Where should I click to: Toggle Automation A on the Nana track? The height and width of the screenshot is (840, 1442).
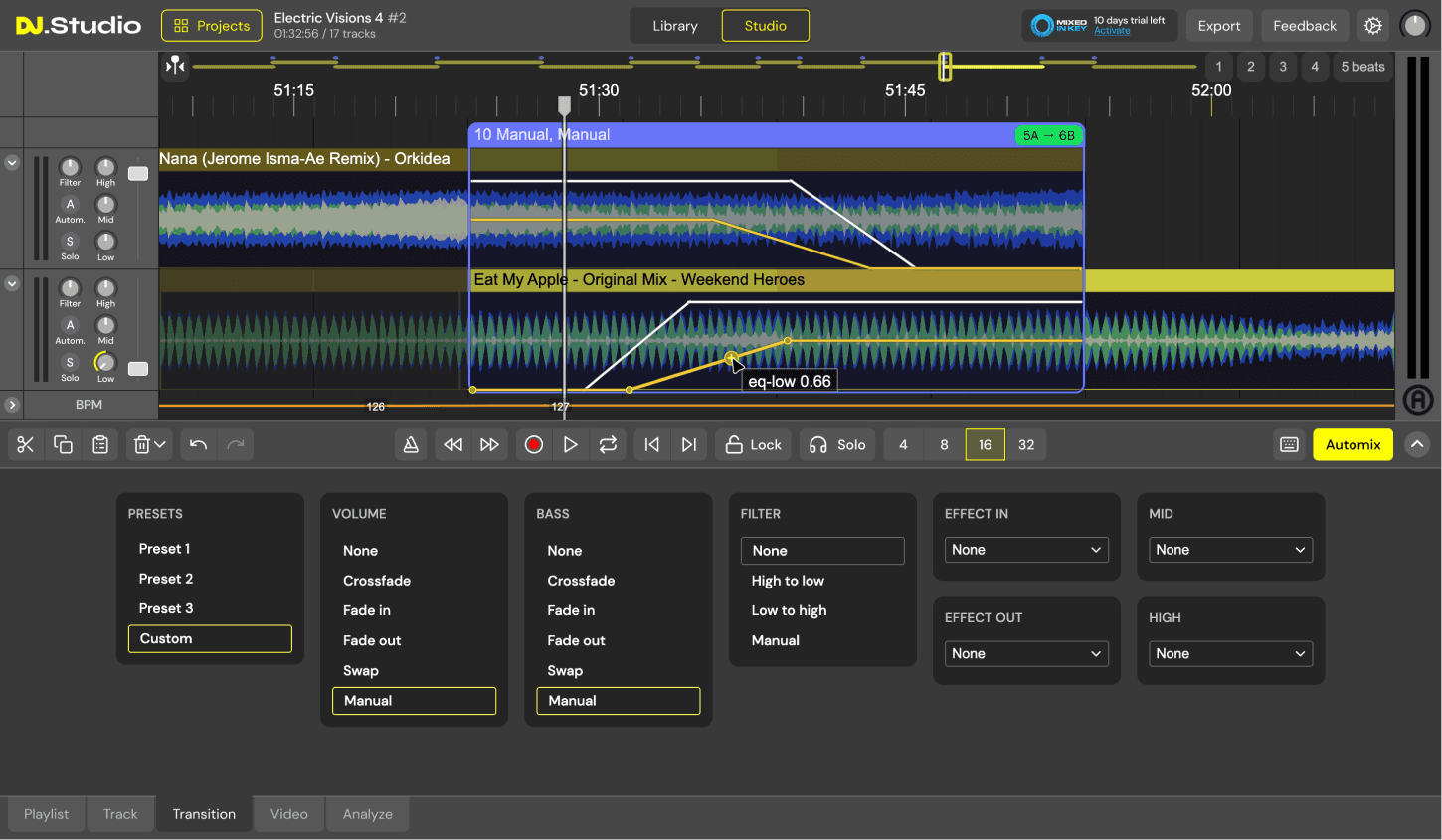click(x=70, y=205)
